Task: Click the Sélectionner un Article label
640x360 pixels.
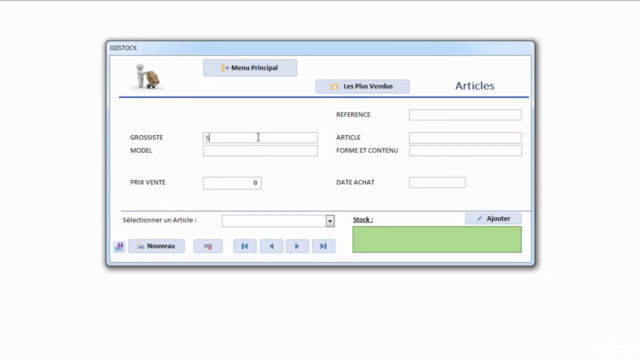Action: (160, 220)
